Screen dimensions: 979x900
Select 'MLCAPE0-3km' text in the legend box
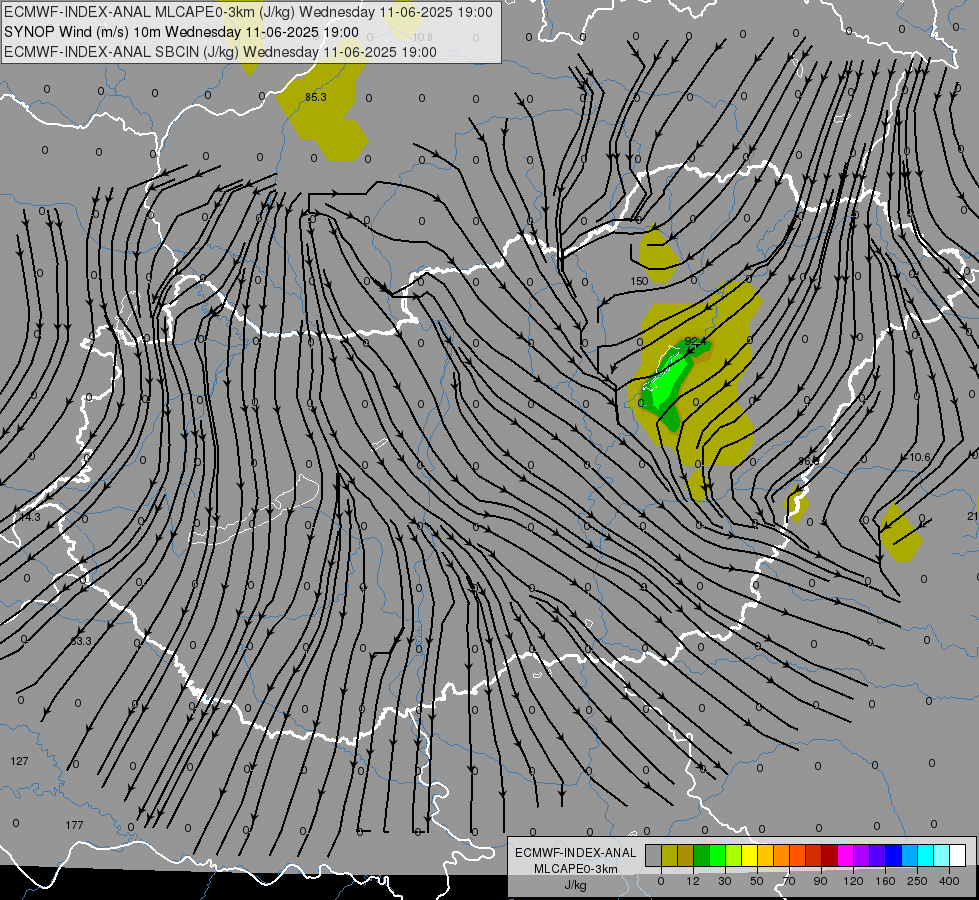[576, 869]
